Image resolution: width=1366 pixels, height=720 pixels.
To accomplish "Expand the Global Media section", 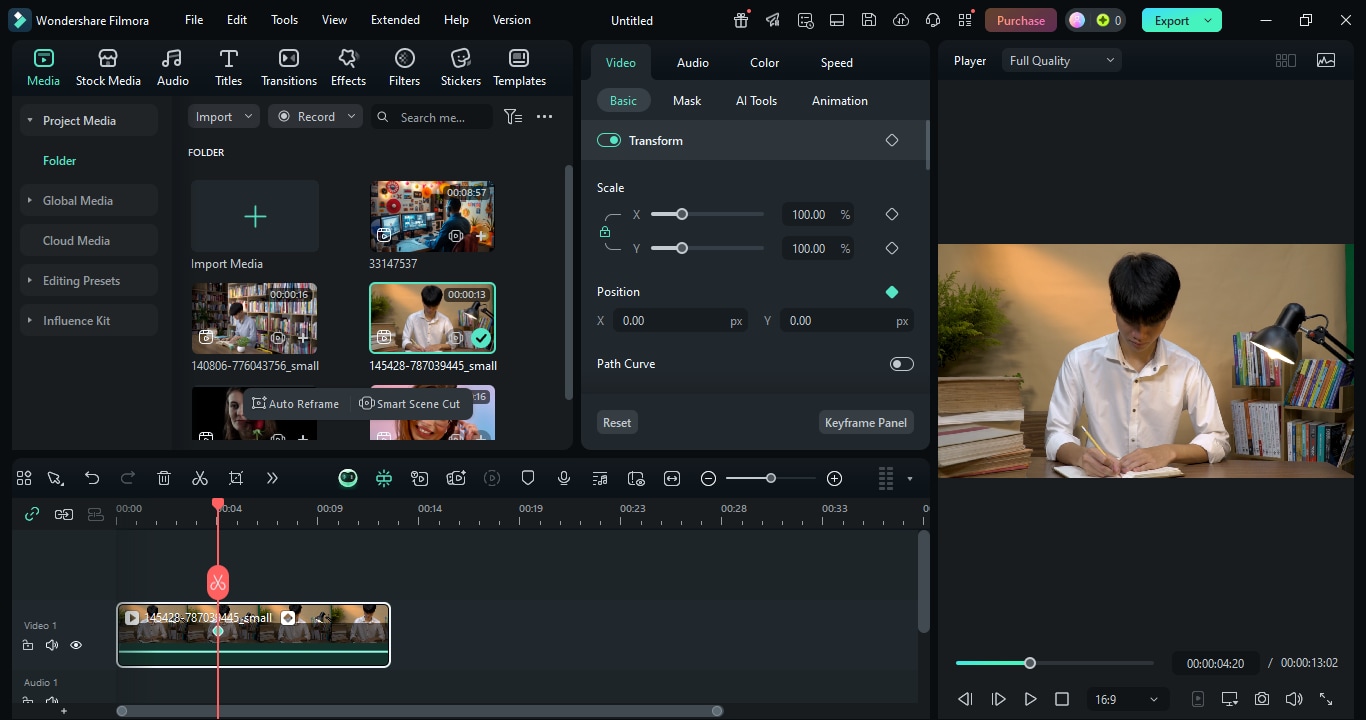I will 78,201.
